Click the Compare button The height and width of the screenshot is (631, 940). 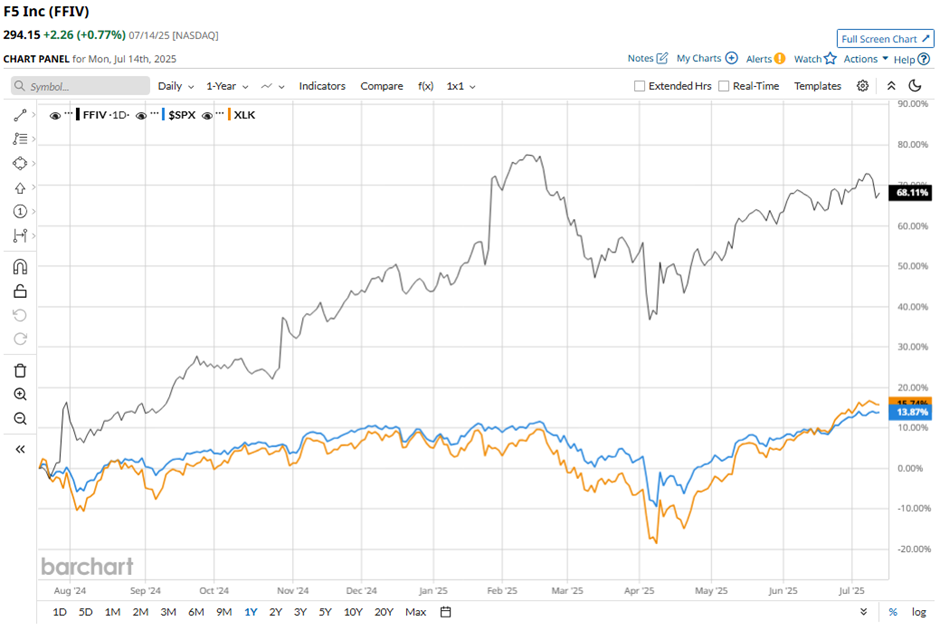click(381, 86)
